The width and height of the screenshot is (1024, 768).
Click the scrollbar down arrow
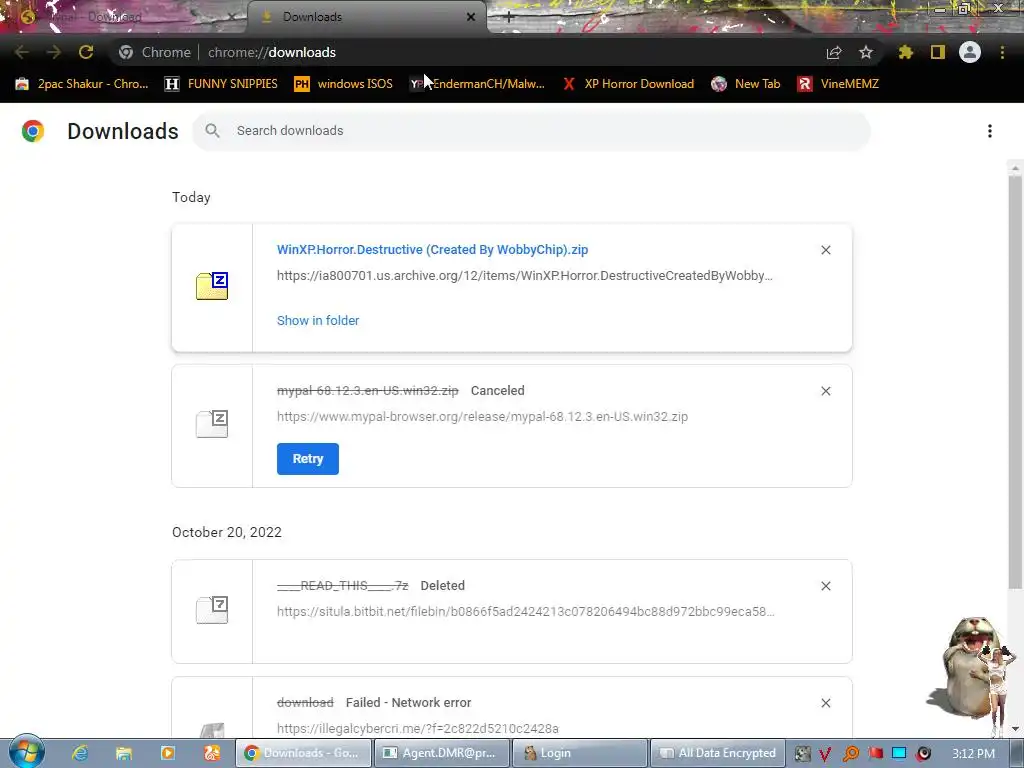1015,729
